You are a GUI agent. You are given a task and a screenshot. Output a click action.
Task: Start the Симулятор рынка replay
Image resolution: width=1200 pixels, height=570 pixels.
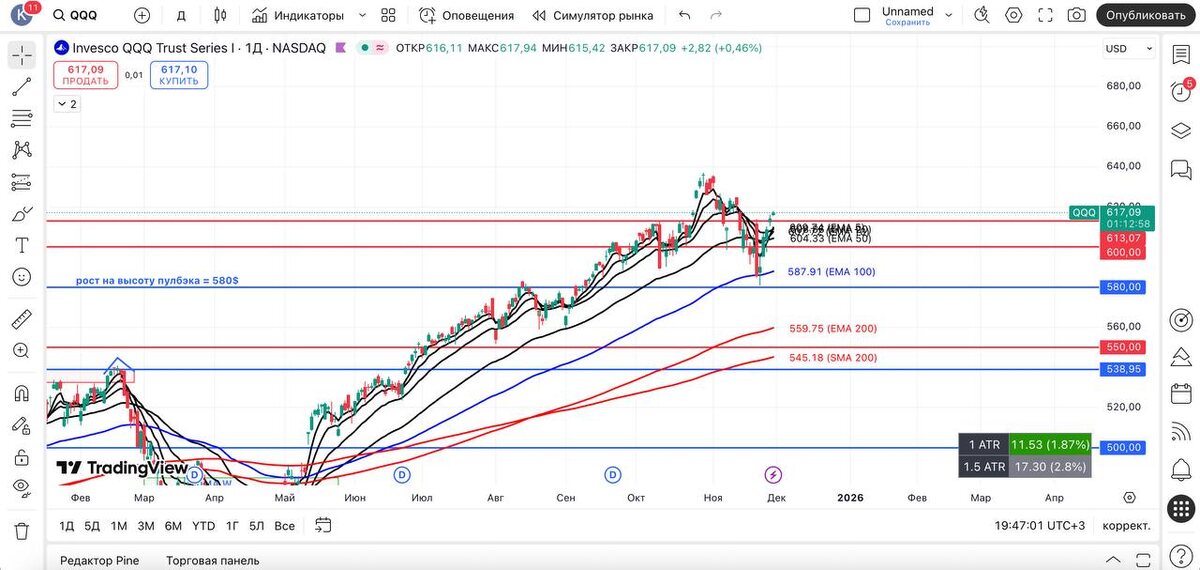[593, 15]
